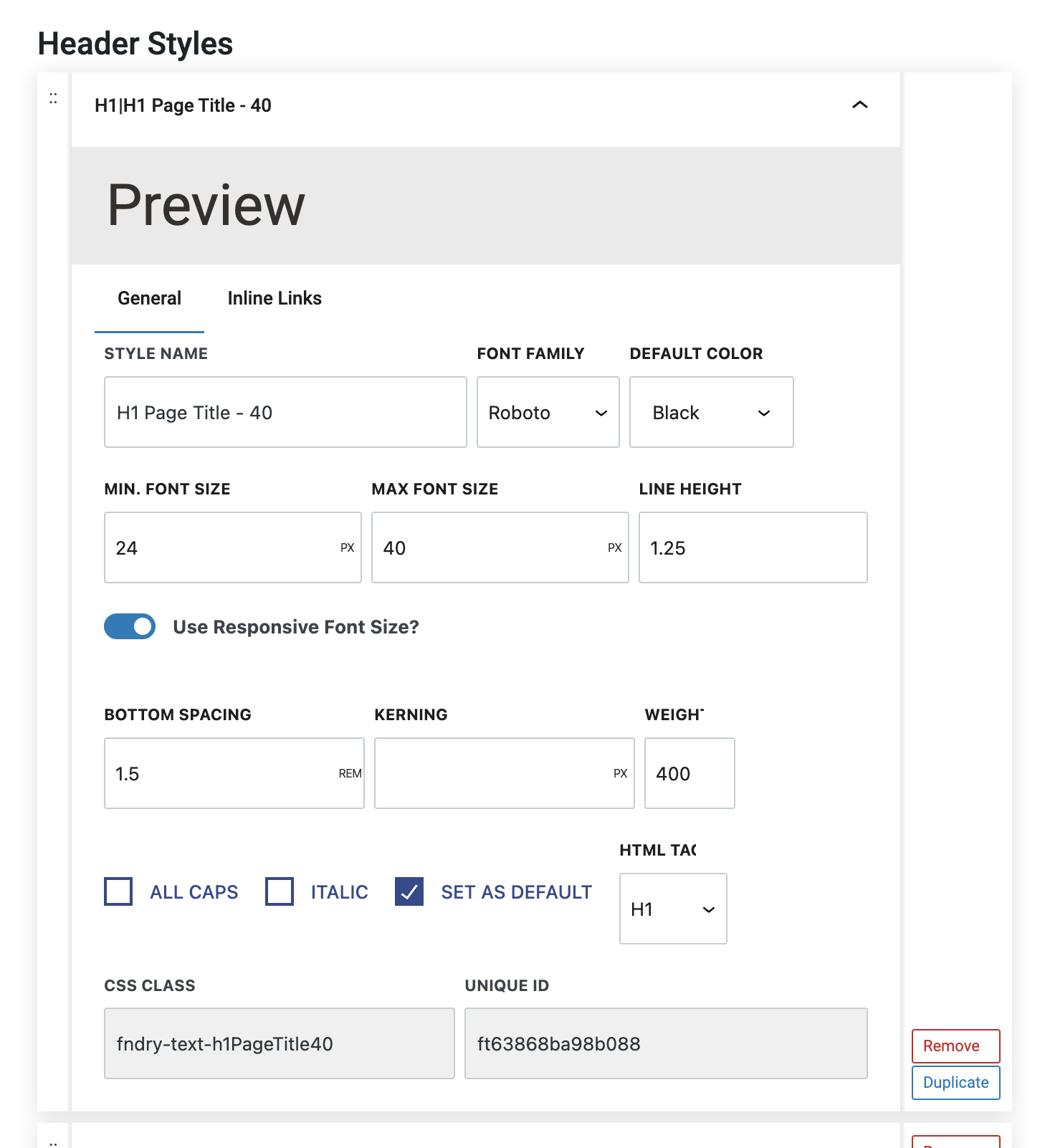The image size is (1045, 1148).
Task: Check the Italic checkbox
Action: click(280, 891)
